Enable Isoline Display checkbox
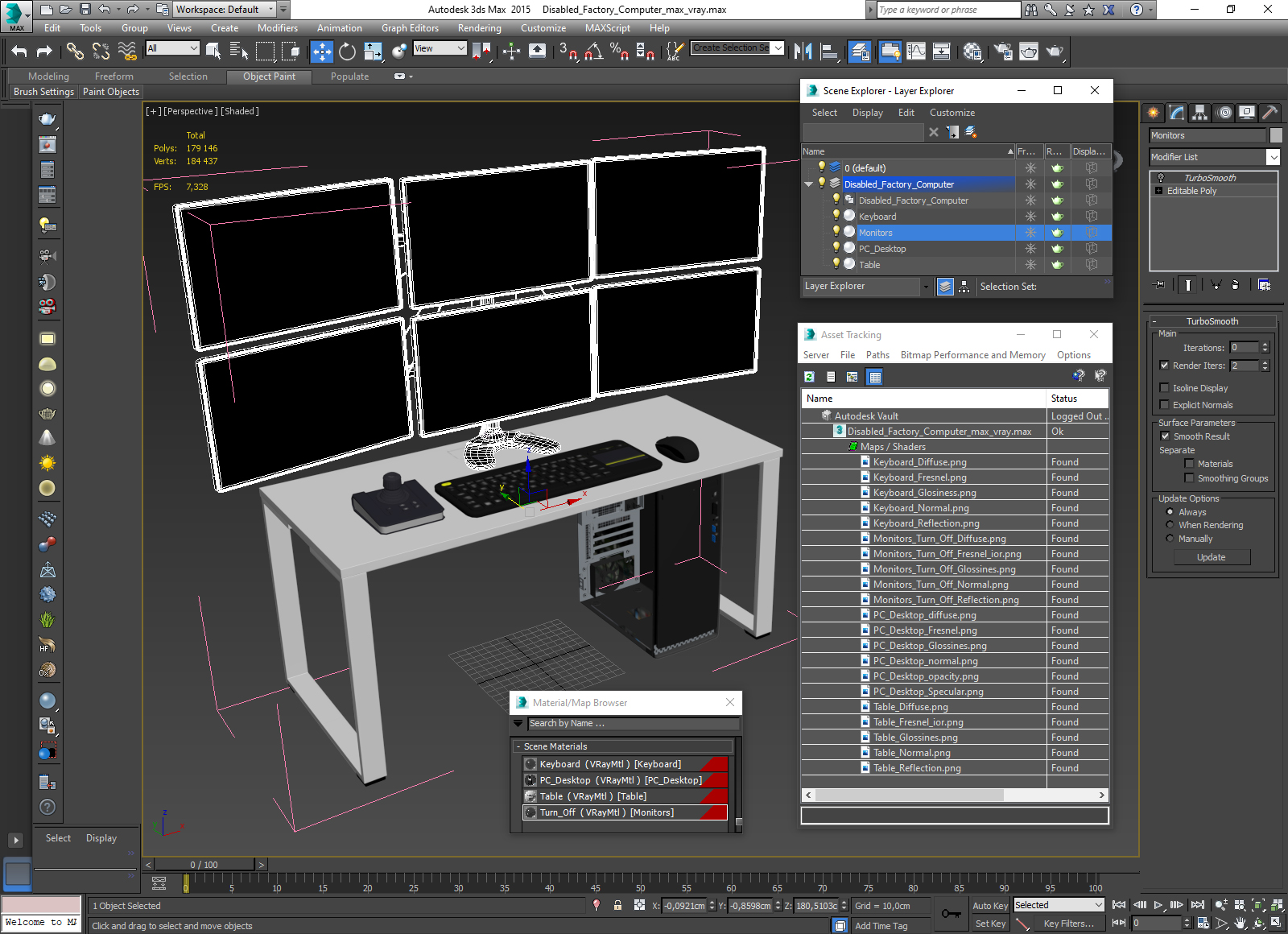This screenshot has height=934, width=1288. [1164, 388]
